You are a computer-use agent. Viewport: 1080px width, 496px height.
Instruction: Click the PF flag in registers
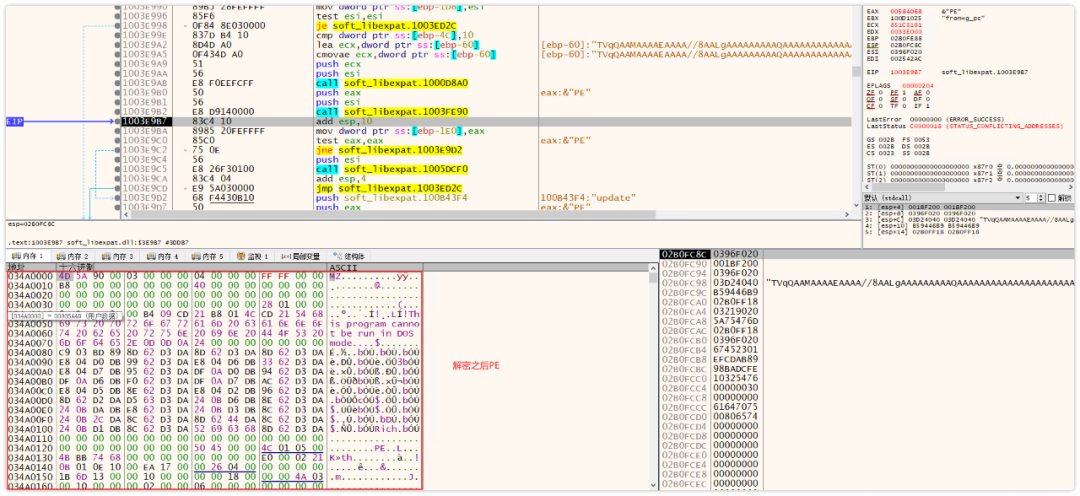897,92
